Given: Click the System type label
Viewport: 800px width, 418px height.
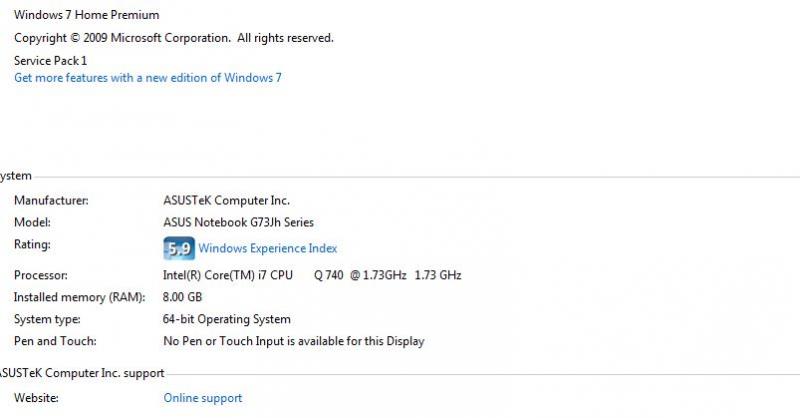Looking at the screenshot, I should tap(47, 319).
